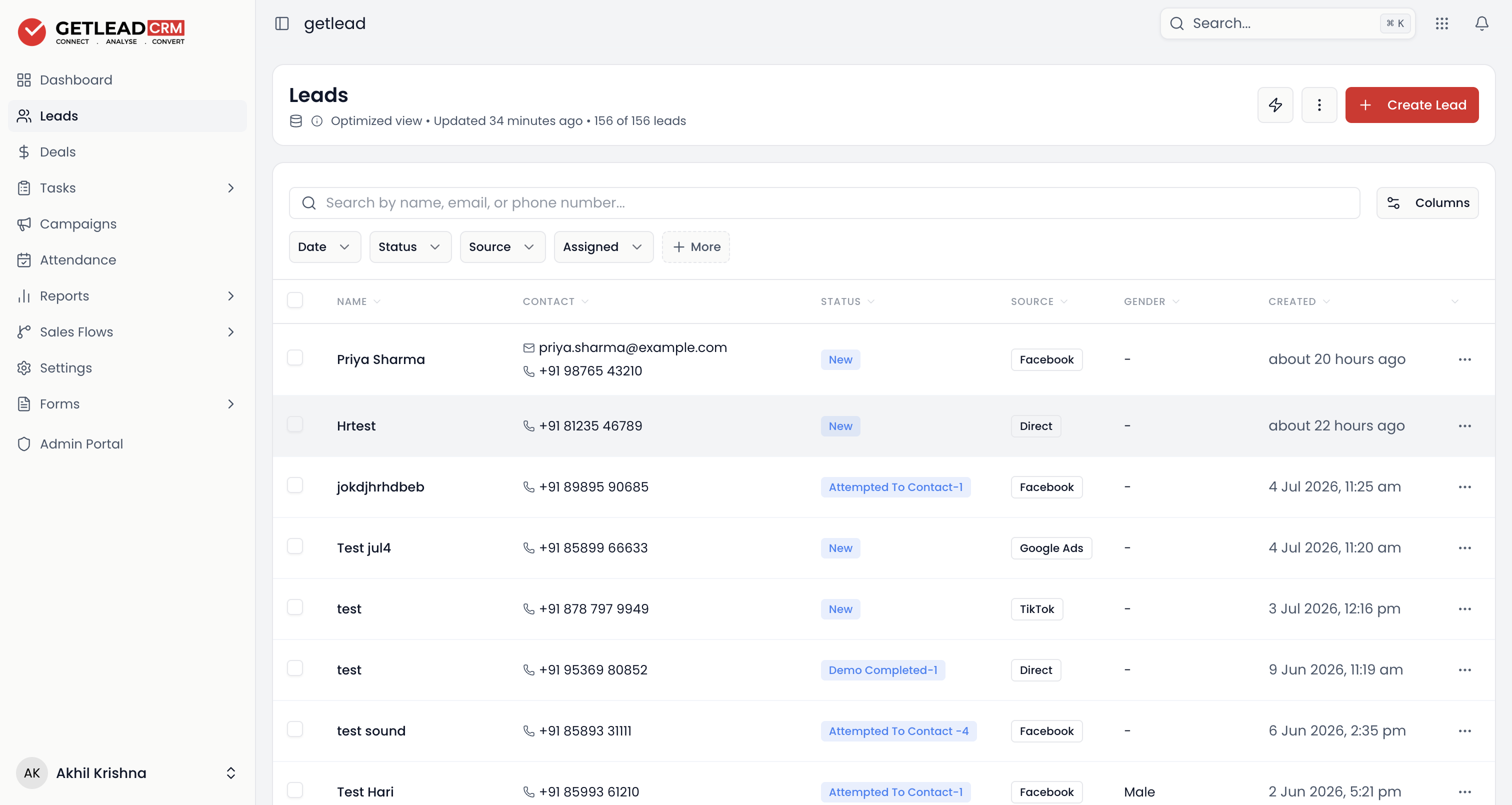Open row actions for Priya Sharma
The image size is (1512, 805).
(x=1464, y=359)
